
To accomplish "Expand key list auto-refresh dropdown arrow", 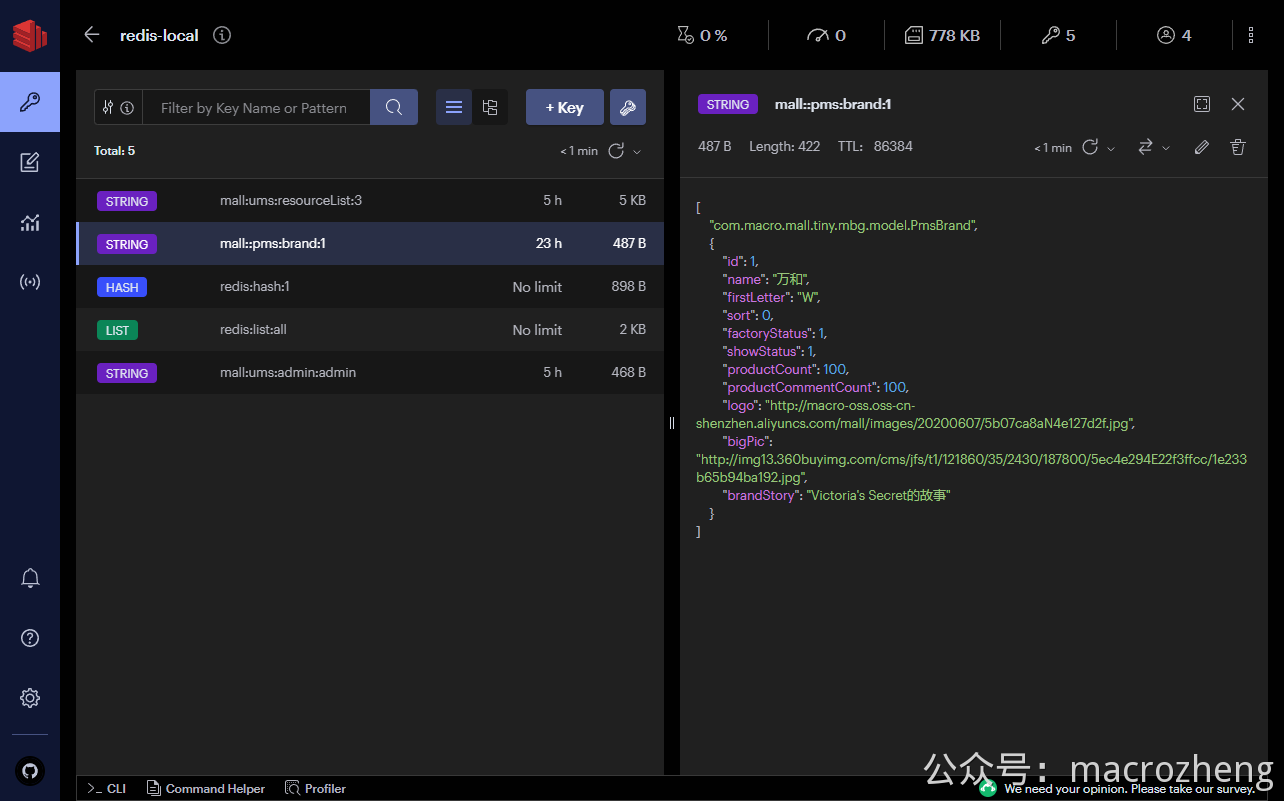I will [637, 151].
